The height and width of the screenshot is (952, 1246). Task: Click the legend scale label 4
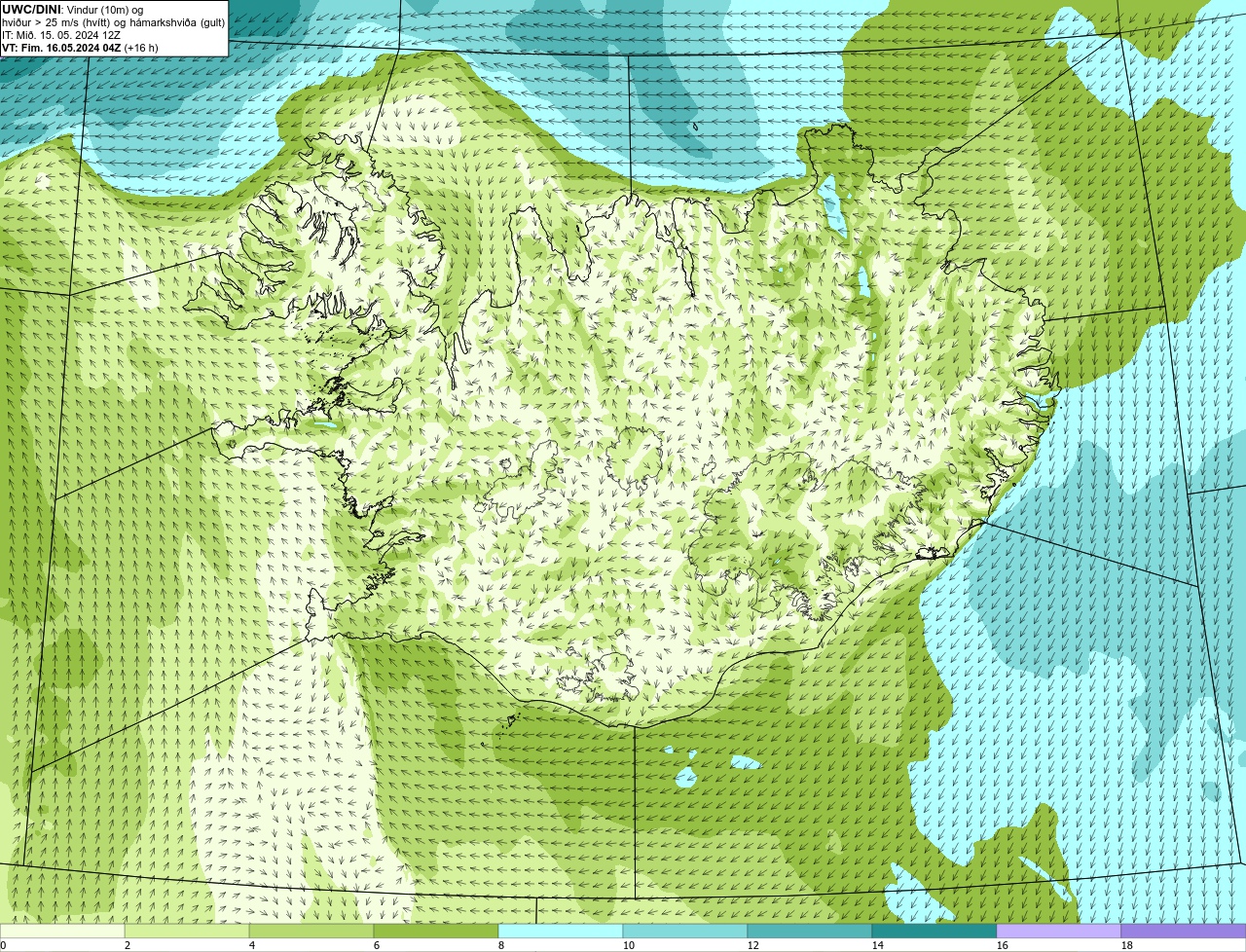tap(252, 945)
